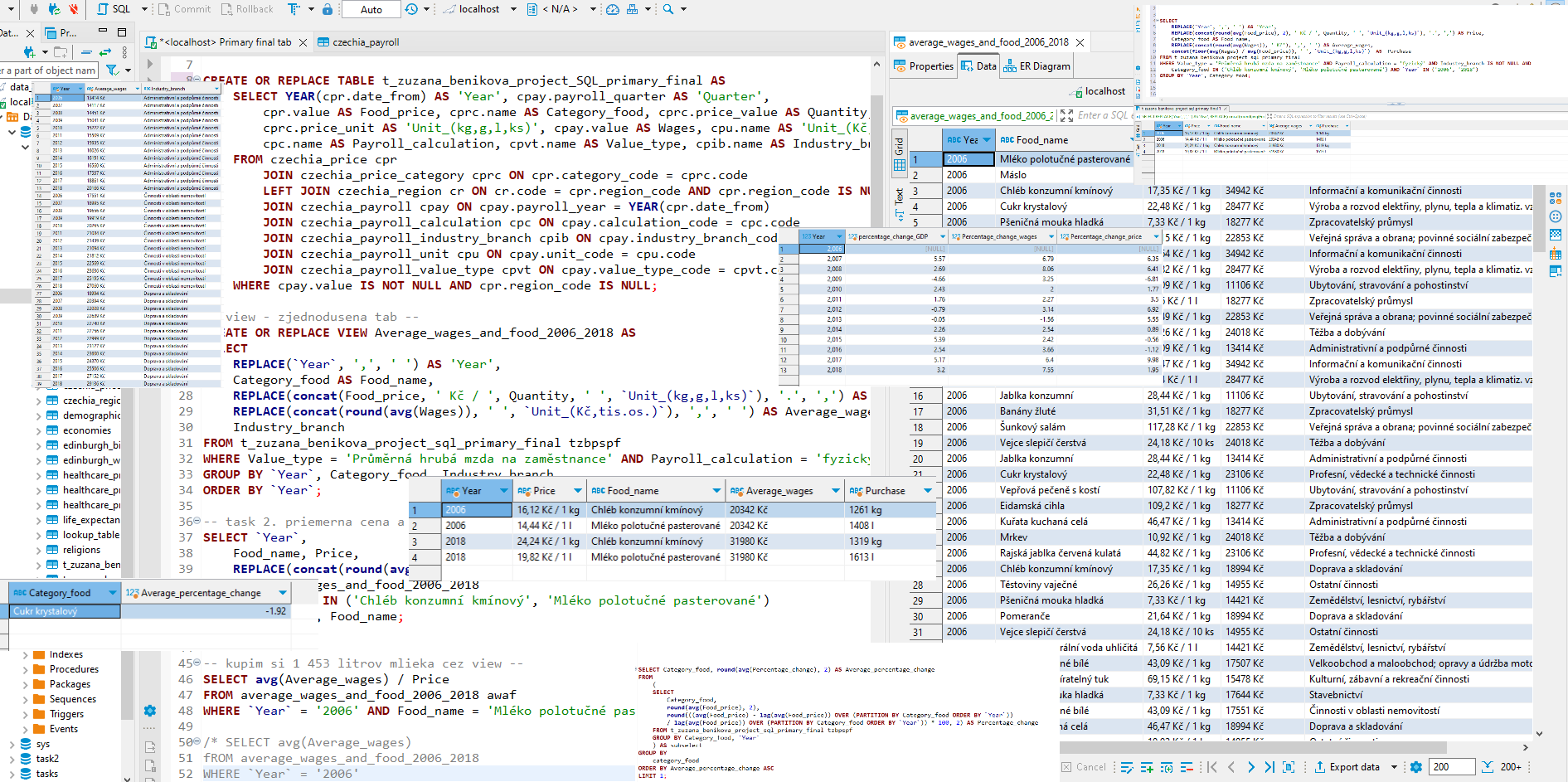Delete the current result row
This screenshot has width=1568, height=782.
pyautogui.click(x=1187, y=767)
